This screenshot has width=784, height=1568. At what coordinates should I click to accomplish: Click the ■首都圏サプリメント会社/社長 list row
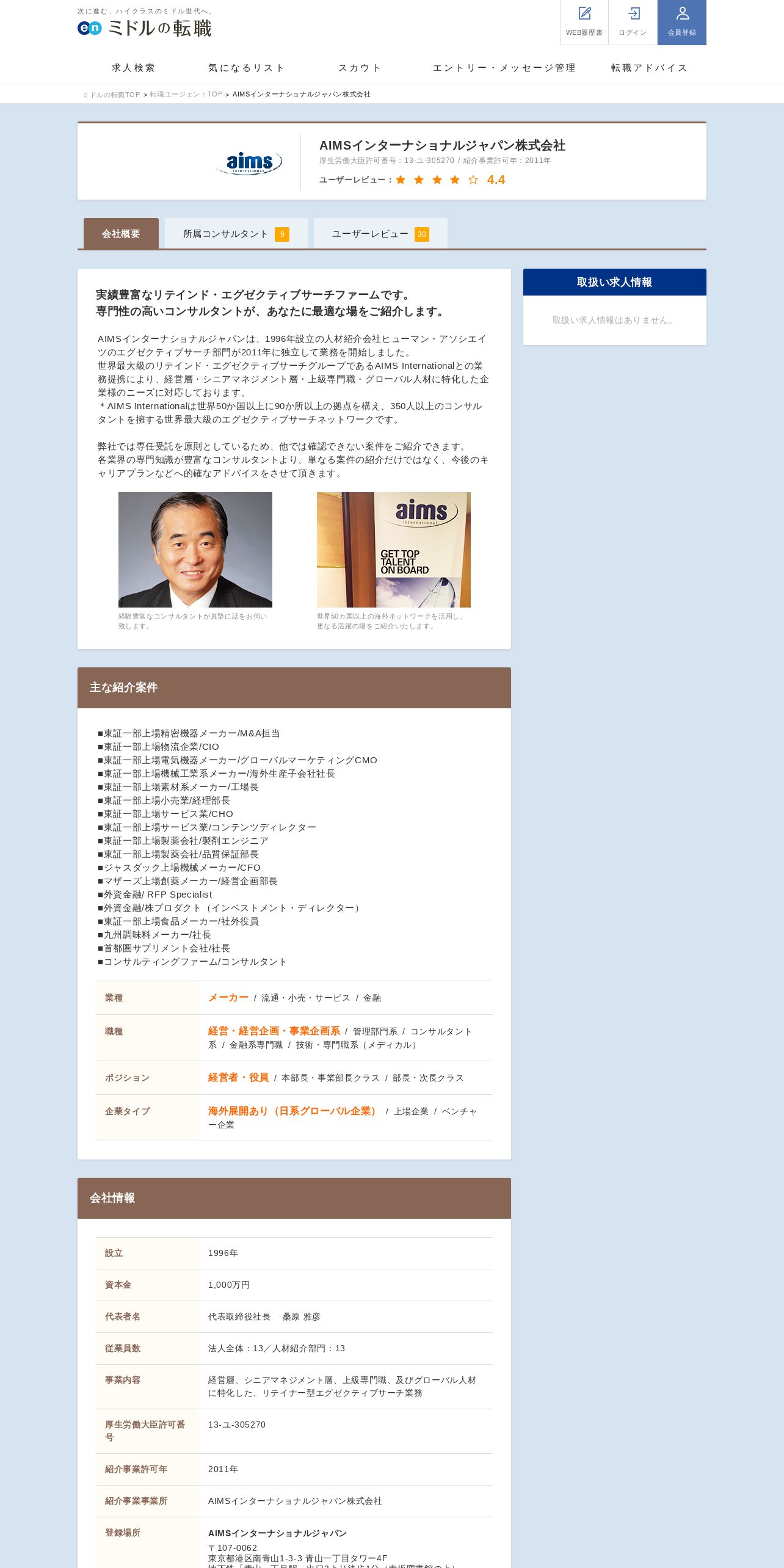click(x=164, y=948)
